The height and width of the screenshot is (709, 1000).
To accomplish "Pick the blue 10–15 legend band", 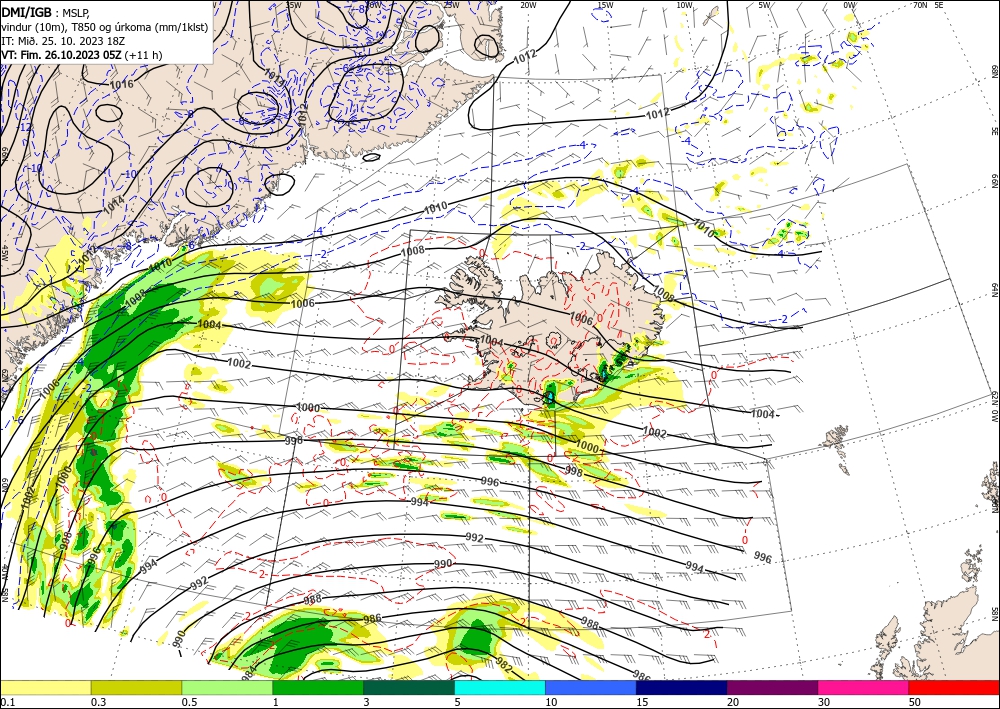I will coord(591,687).
